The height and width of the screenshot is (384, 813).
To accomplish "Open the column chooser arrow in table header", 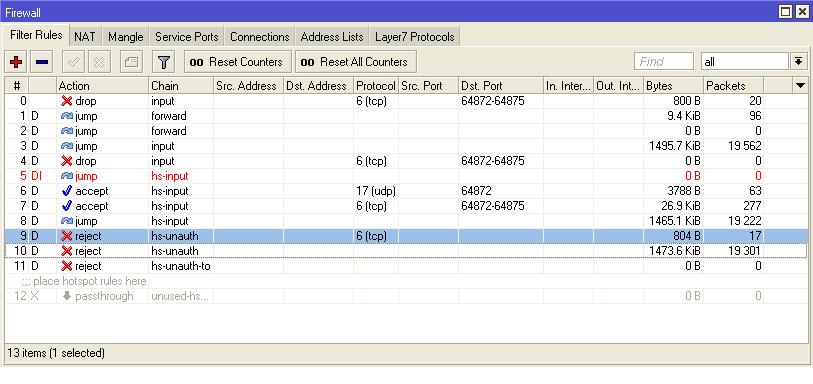I will [x=801, y=86].
